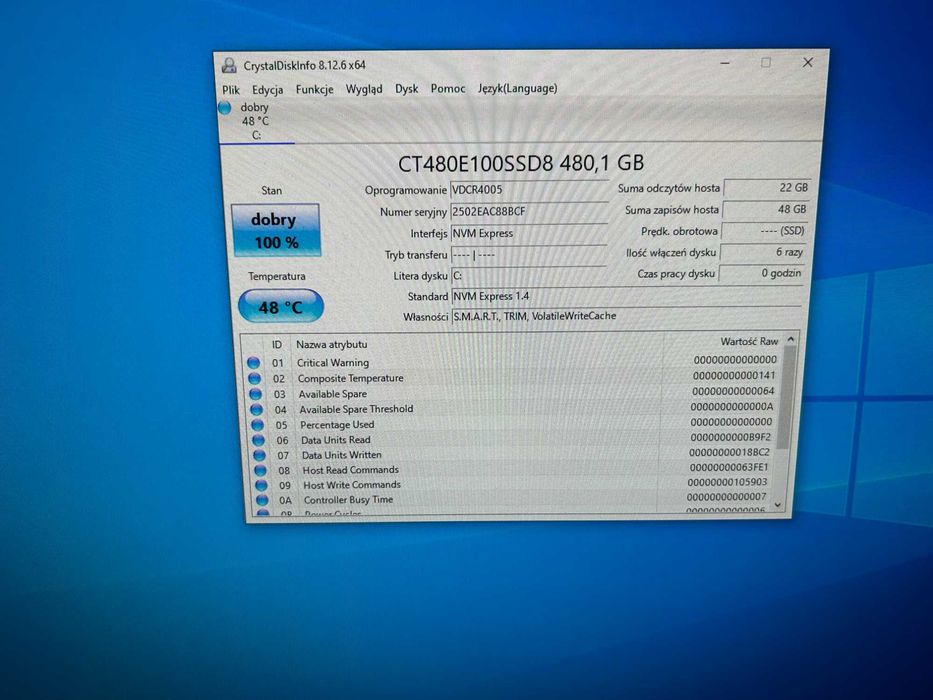Image resolution: width=933 pixels, height=700 pixels.
Task: Click the Czas pracy dysku value 0 godzin
Action: [761, 274]
